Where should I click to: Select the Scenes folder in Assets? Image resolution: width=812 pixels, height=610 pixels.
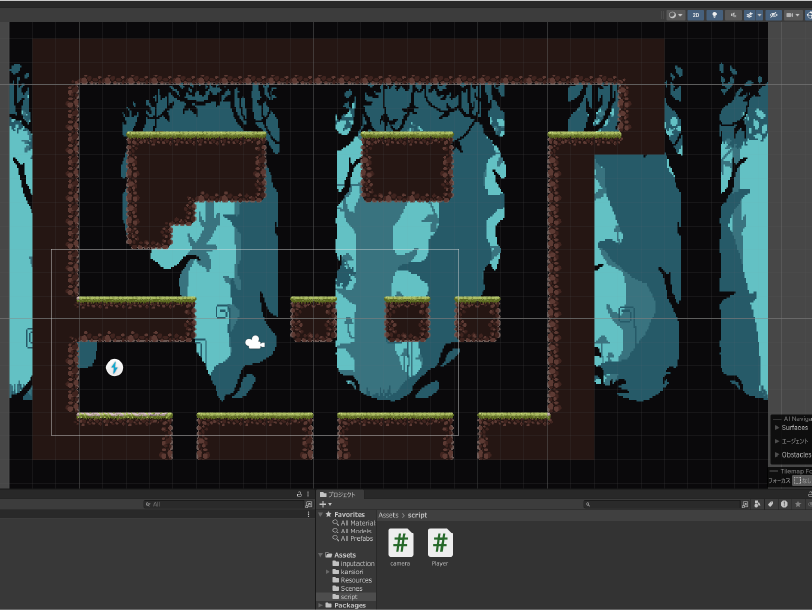coord(351,588)
